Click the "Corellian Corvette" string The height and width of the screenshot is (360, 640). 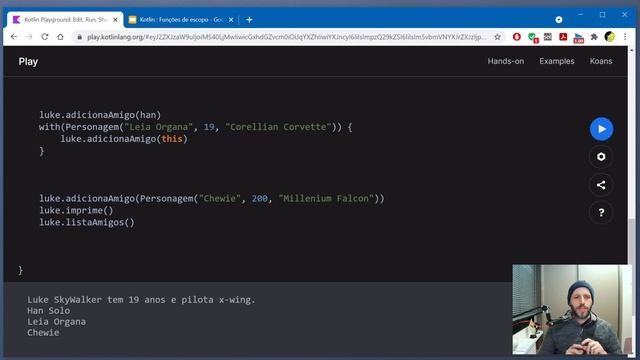(x=278, y=127)
